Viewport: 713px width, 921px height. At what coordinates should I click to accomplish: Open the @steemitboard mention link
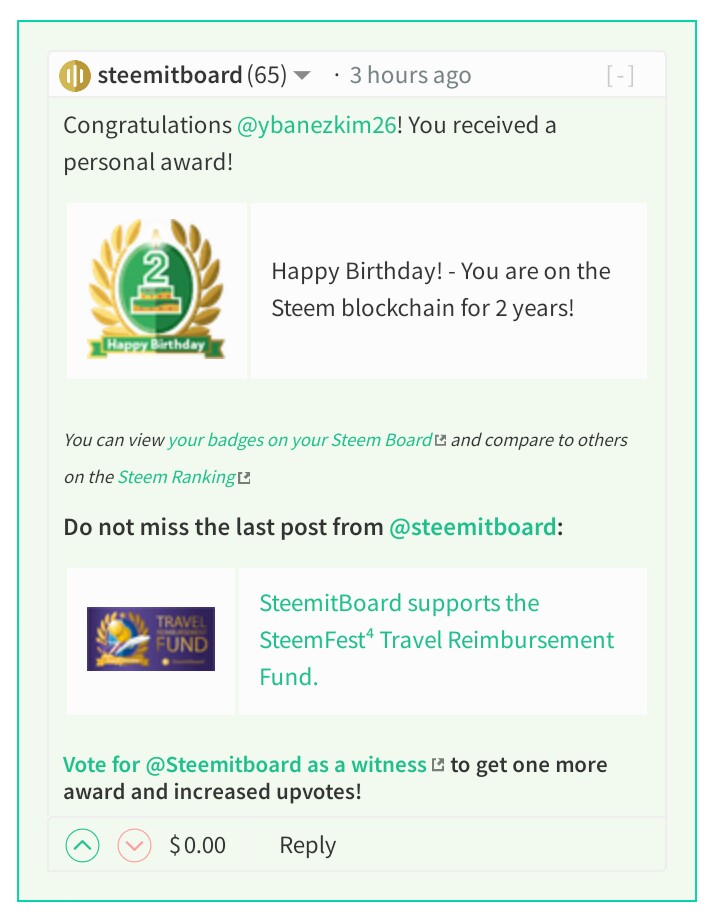(x=473, y=527)
